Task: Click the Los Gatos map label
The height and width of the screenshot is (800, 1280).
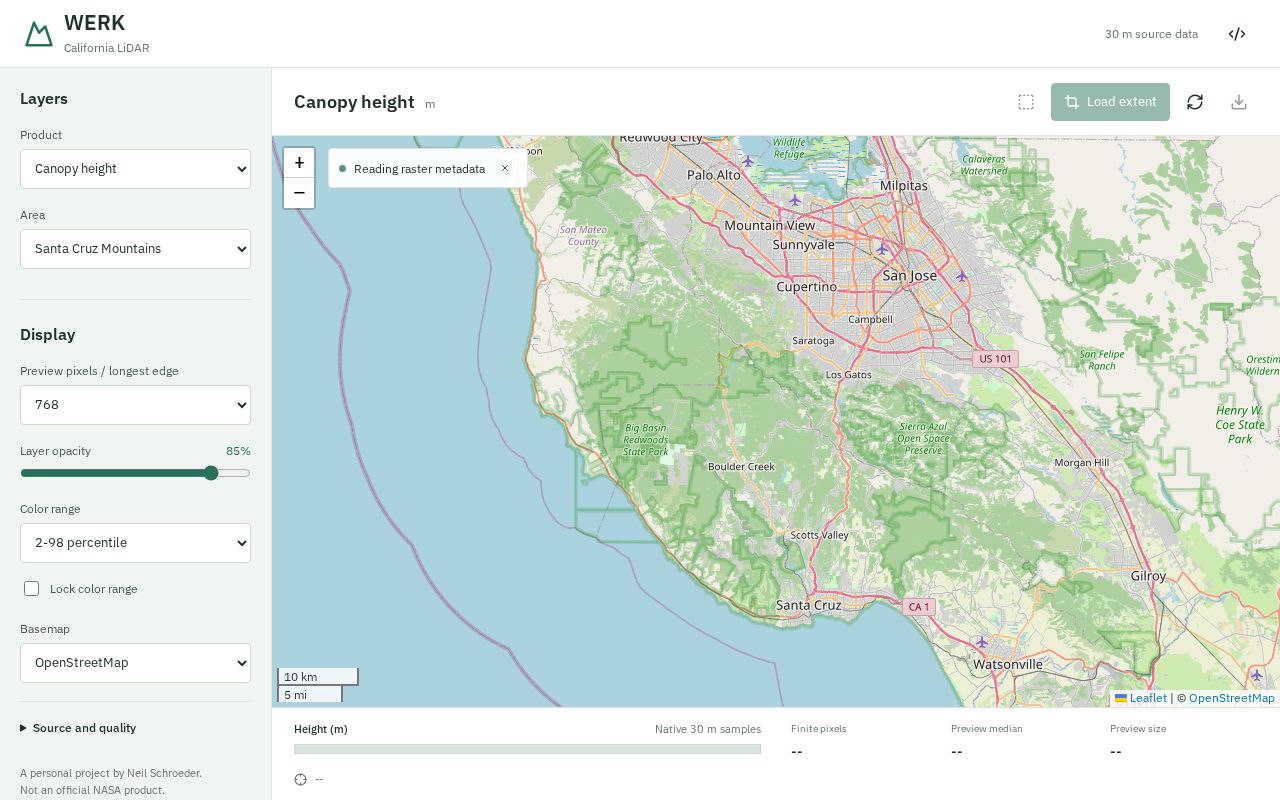Action: click(x=848, y=375)
